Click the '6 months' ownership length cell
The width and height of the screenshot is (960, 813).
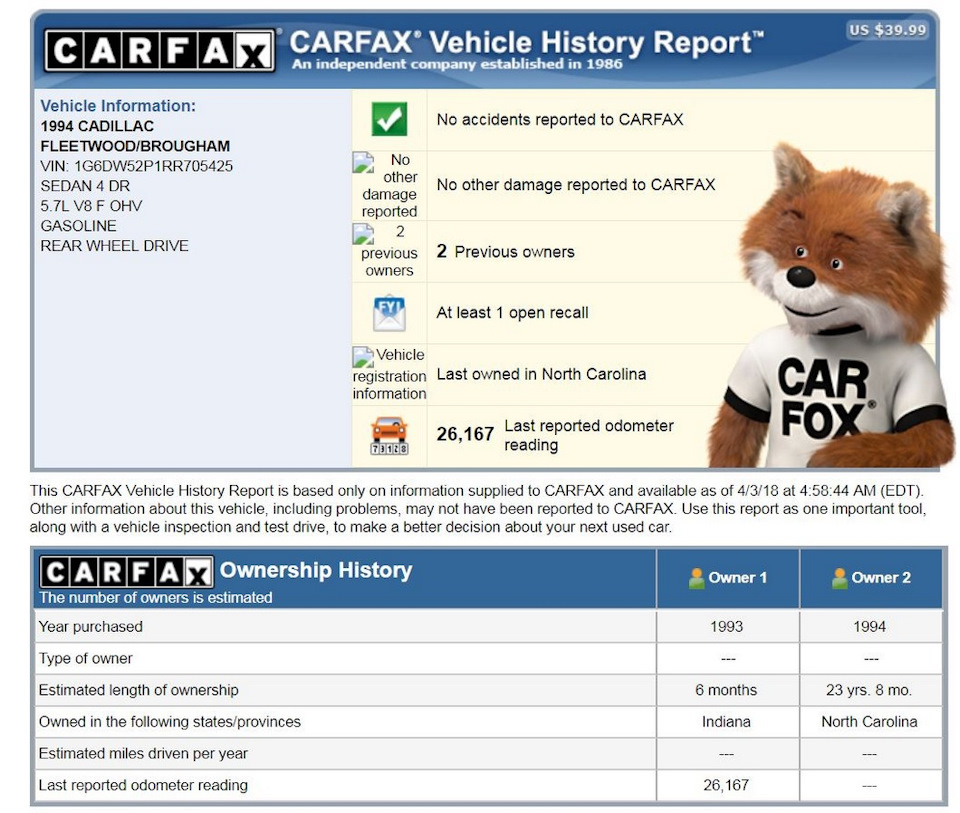point(726,690)
